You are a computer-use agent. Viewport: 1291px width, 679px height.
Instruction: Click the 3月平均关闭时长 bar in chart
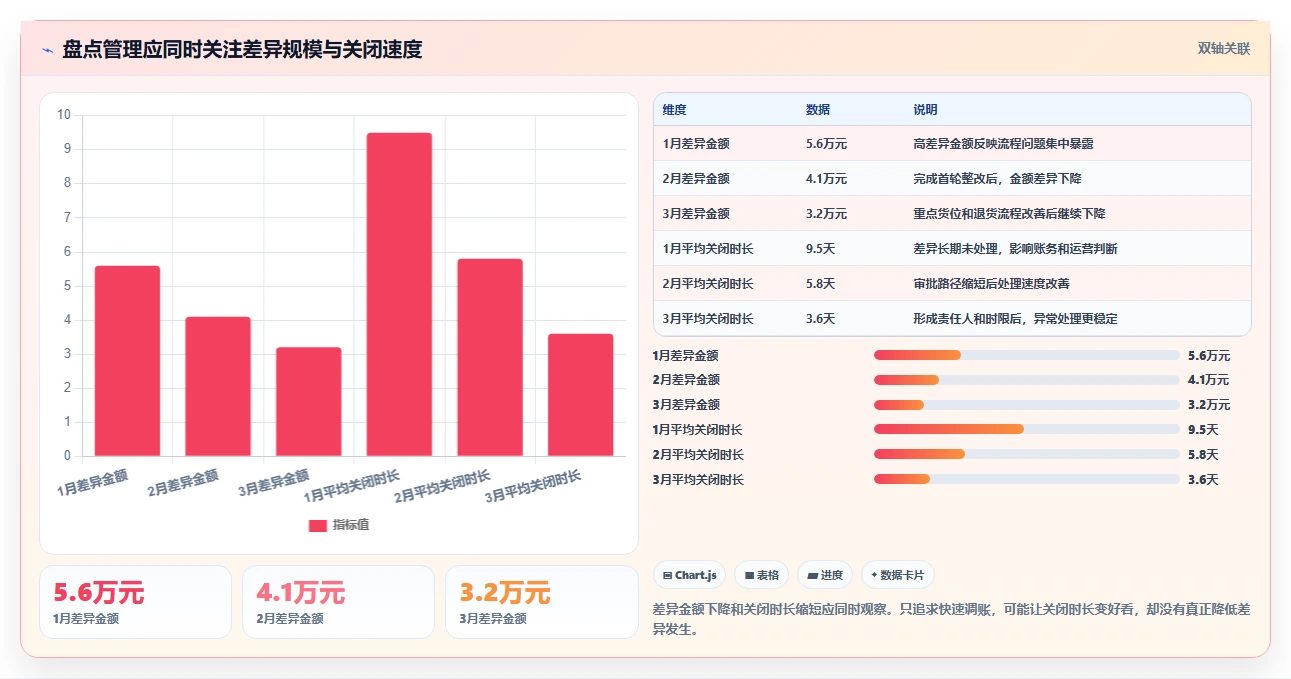coord(581,395)
